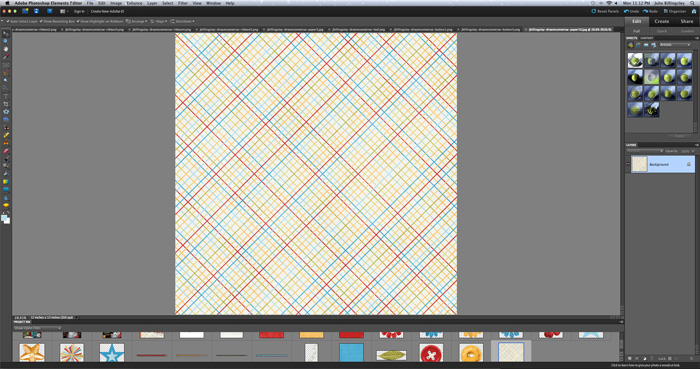Select the Sponge tool

click(6, 205)
